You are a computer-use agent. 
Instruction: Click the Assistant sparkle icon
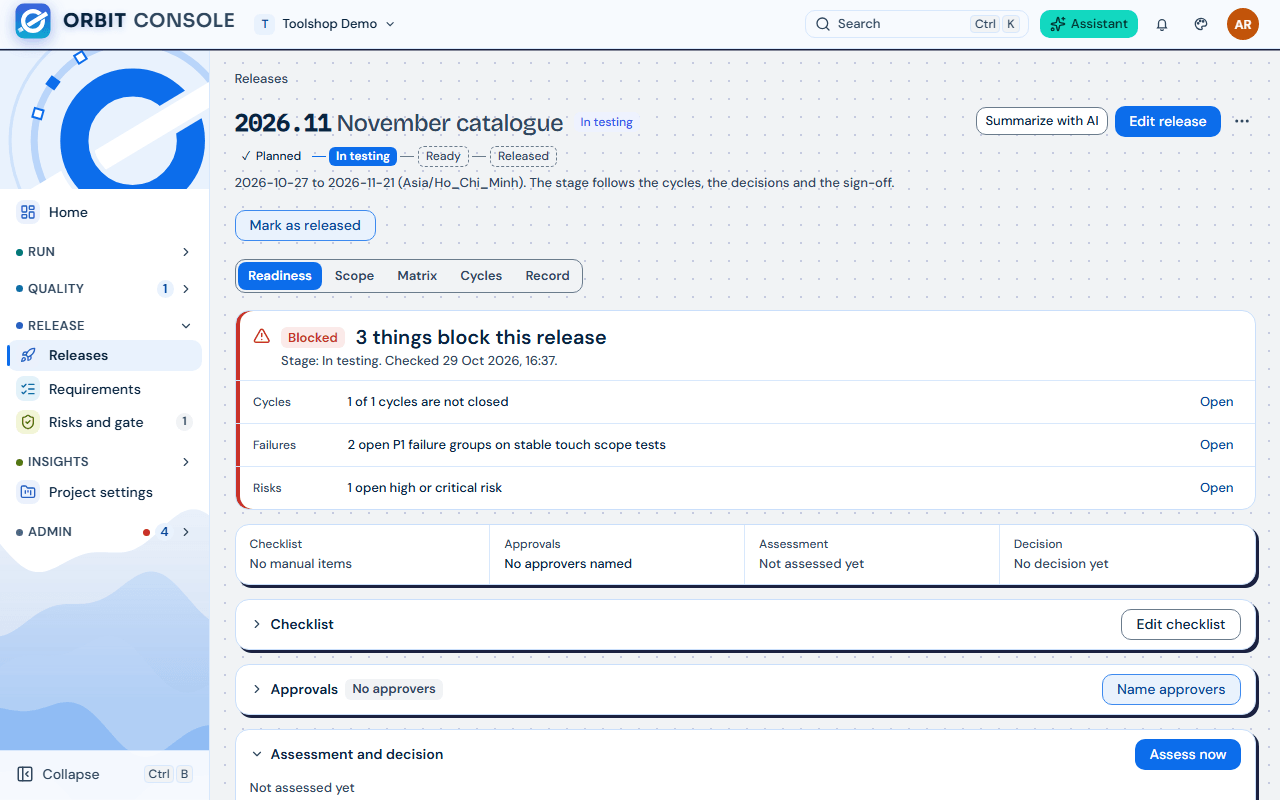(x=1058, y=24)
